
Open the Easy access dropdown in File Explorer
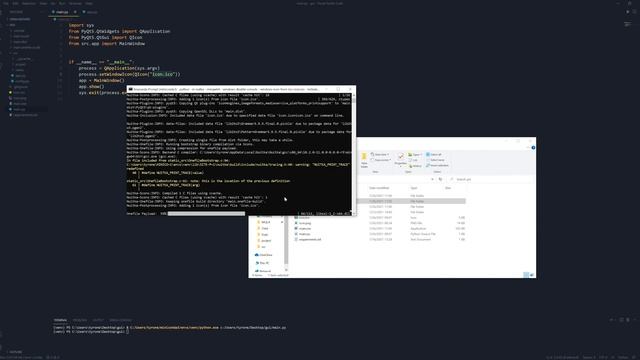(x=381, y=160)
